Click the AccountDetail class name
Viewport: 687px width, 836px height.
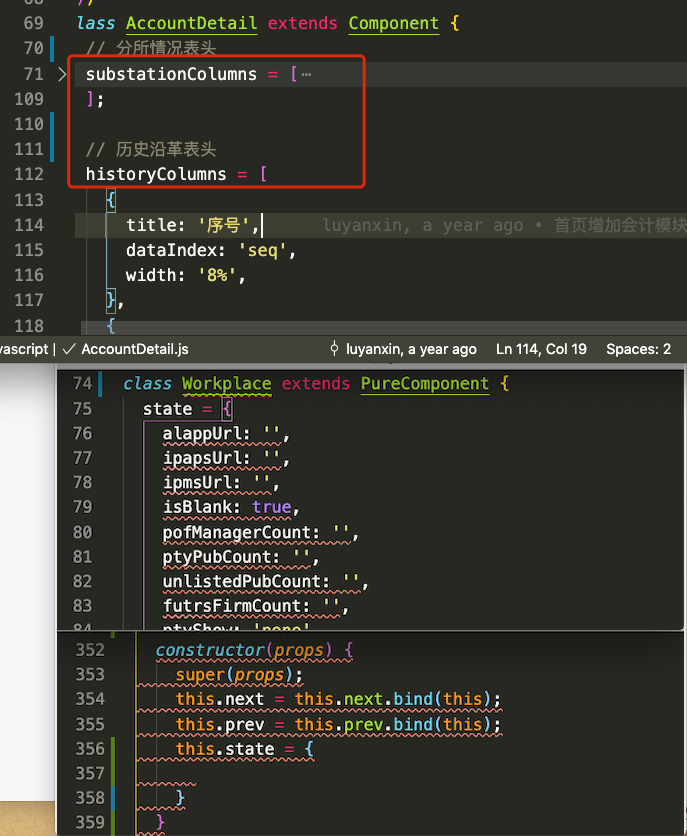click(191, 23)
